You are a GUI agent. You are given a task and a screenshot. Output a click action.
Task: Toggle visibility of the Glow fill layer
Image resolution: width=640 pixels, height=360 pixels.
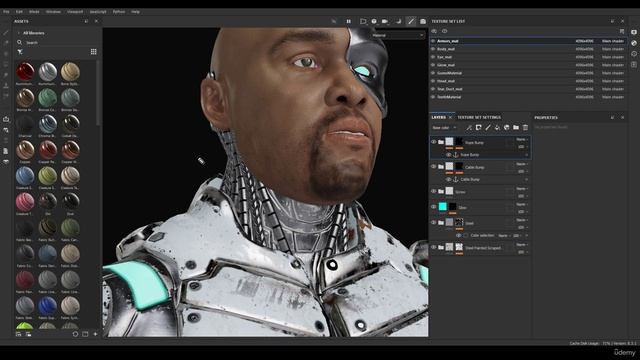tap(433, 207)
